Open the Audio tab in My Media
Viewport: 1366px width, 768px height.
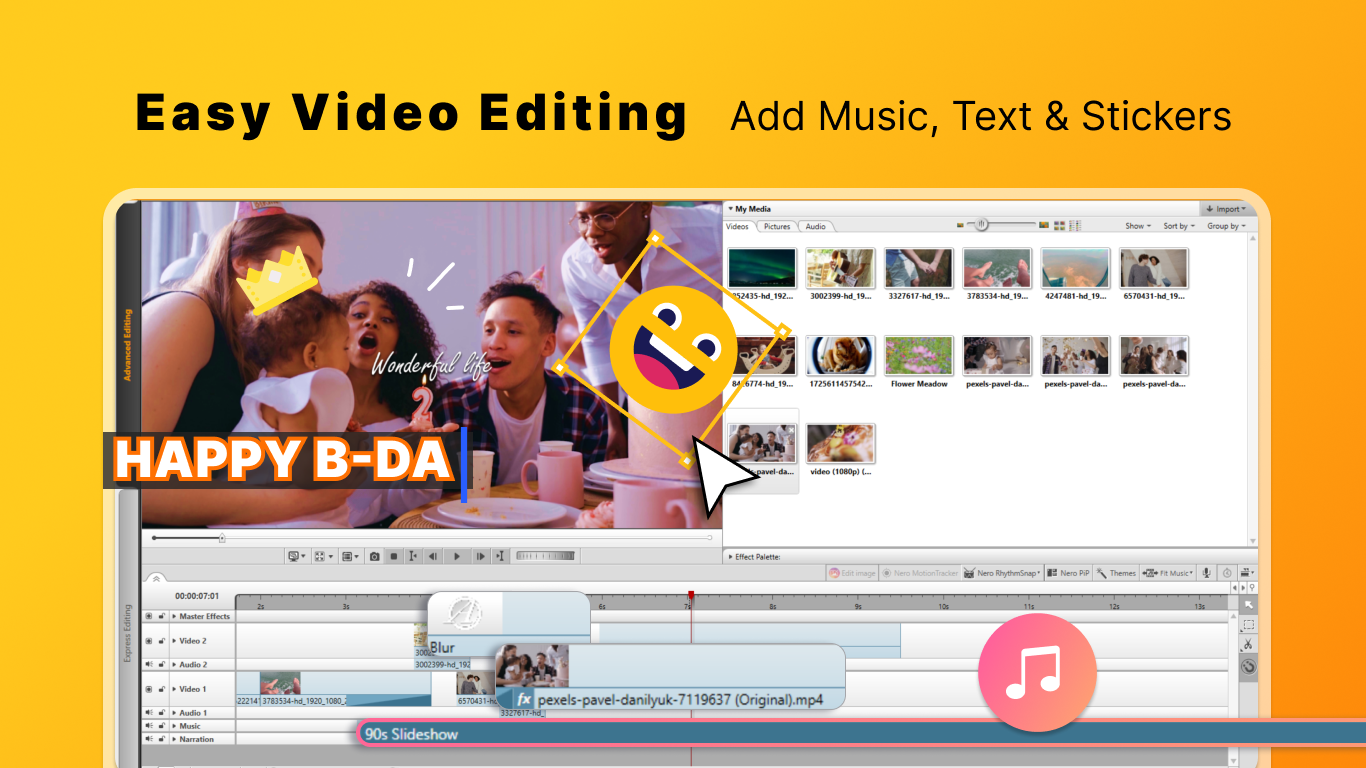814,226
